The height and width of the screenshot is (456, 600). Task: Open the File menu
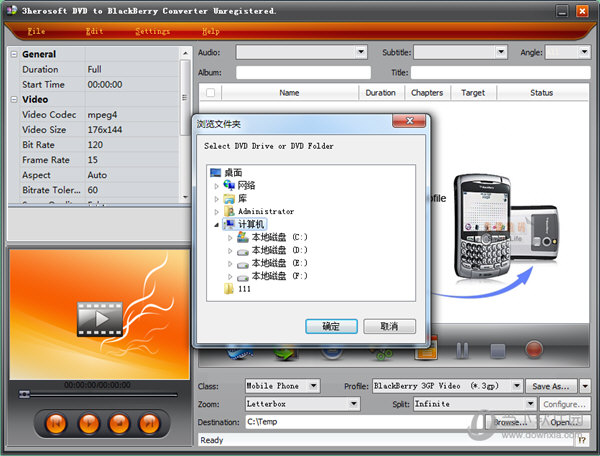tap(36, 31)
